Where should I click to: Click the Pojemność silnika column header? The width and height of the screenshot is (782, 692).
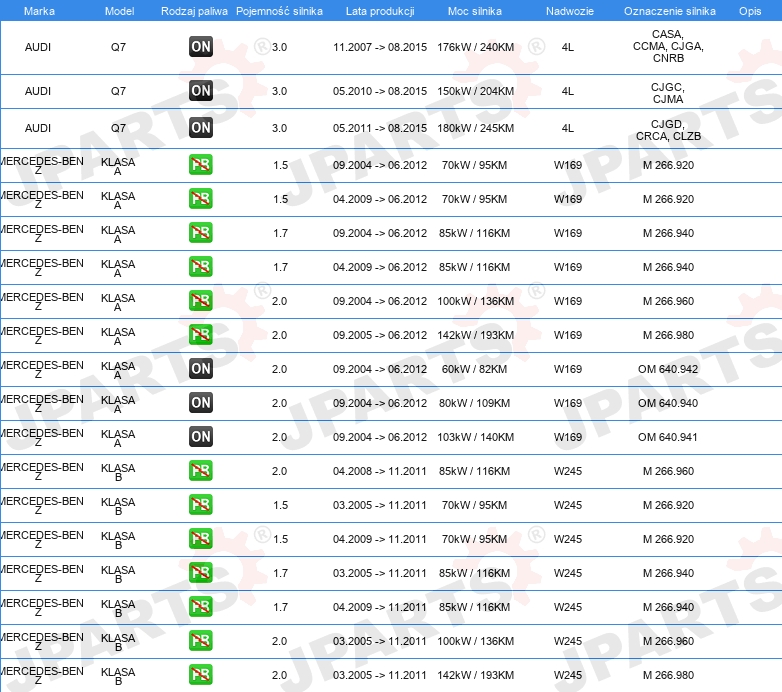(279, 11)
